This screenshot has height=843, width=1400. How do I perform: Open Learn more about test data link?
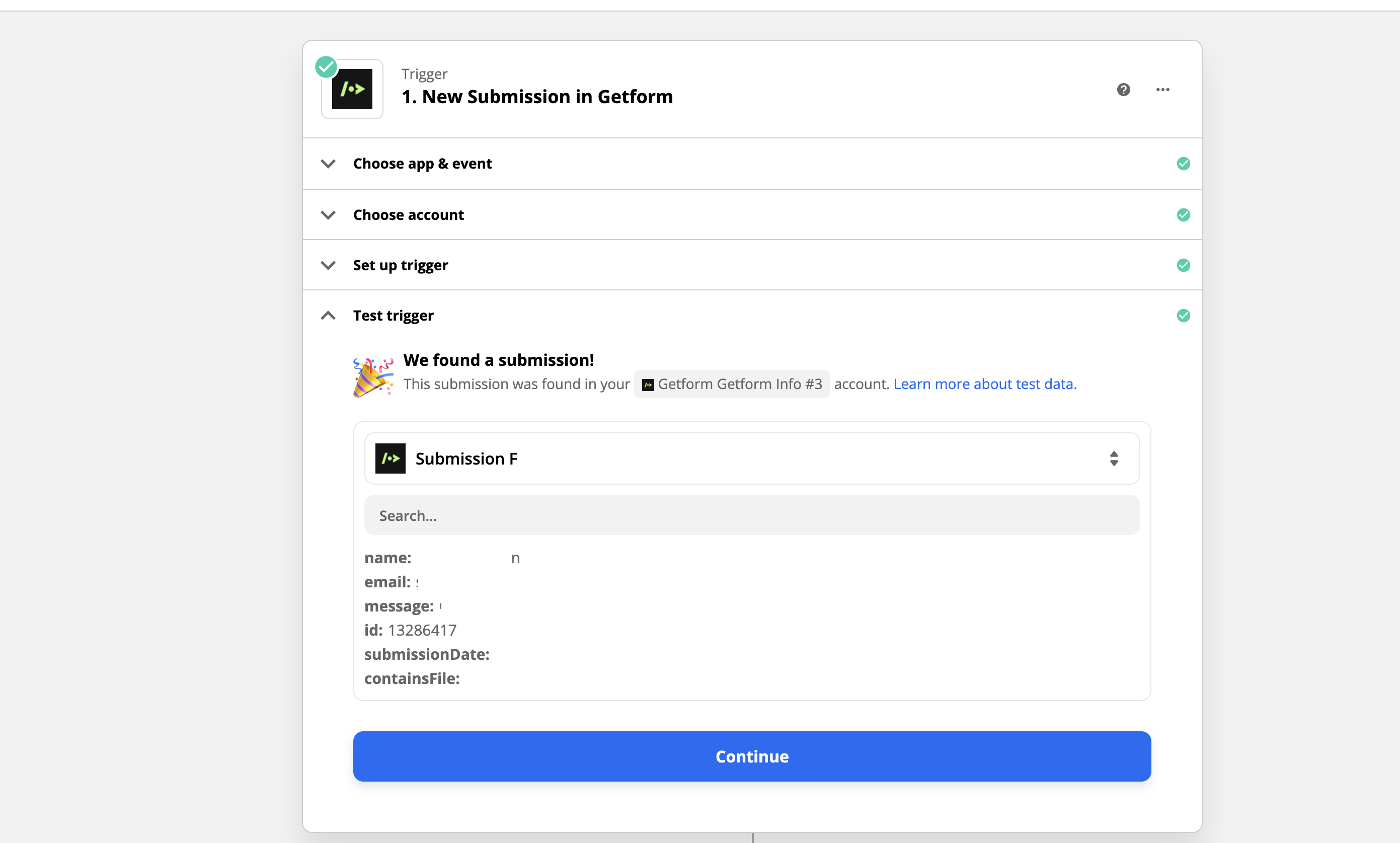coord(983,384)
